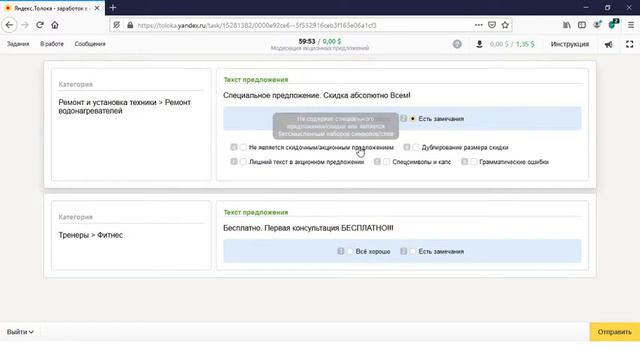This screenshot has width=640, height=360.
Task: Click the 1,35 $ balance amount
Action: [x=525, y=44]
